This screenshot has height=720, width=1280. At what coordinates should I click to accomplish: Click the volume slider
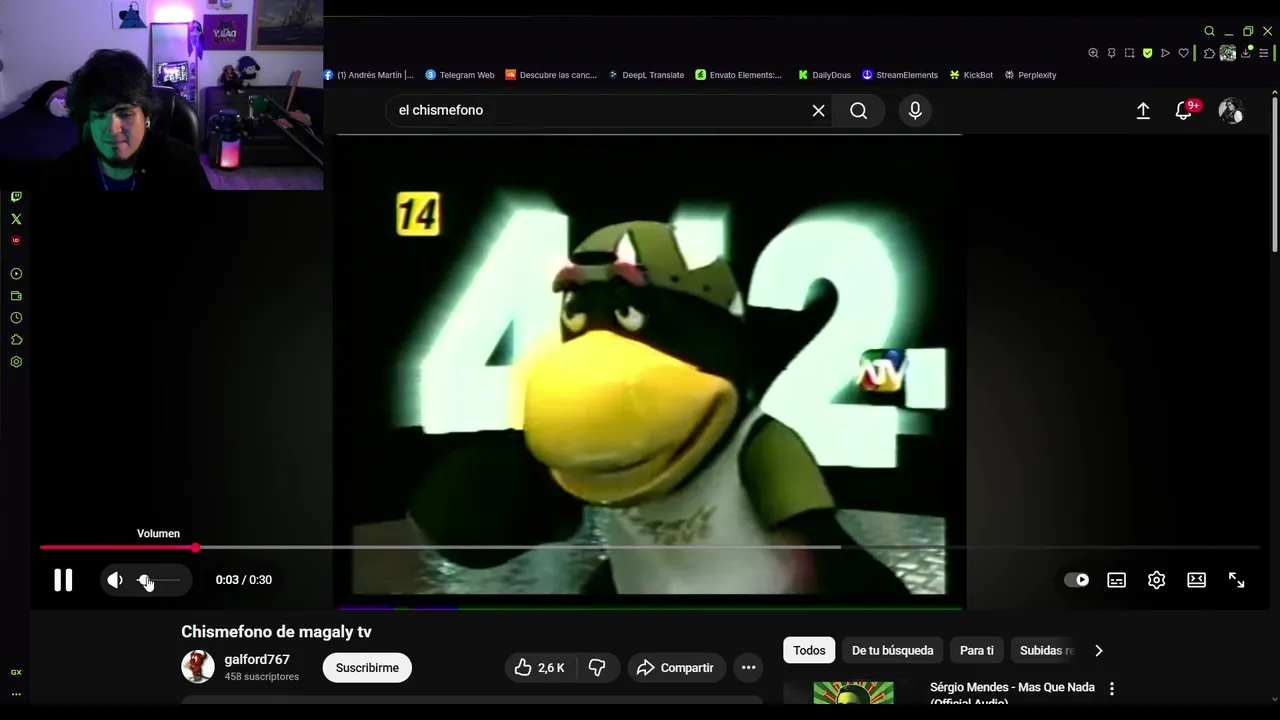click(x=159, y=580)
